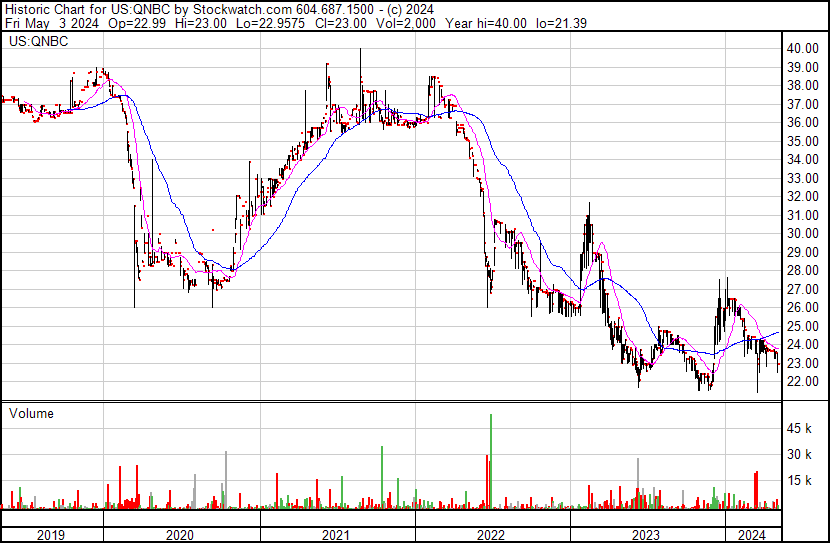Screen dimensions: 830x543
Task: Select the 2024 year label on timeline
Action: [x=752, y=535]
